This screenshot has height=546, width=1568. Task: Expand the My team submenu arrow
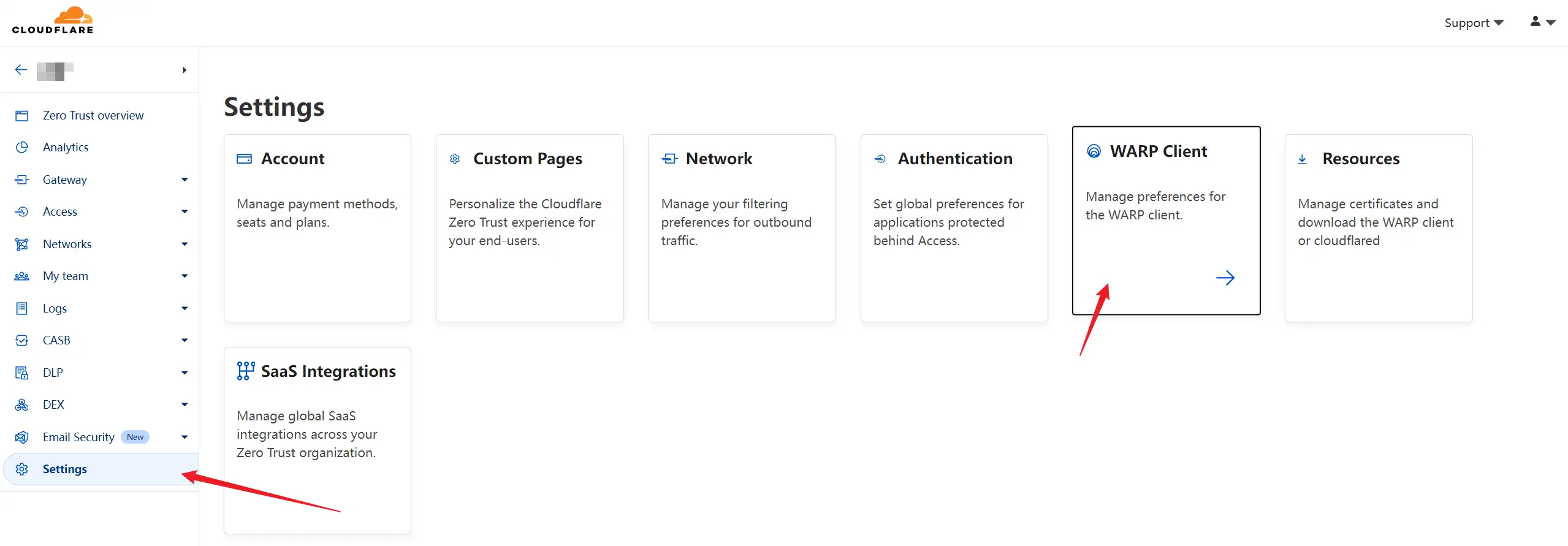coord(185,276)
